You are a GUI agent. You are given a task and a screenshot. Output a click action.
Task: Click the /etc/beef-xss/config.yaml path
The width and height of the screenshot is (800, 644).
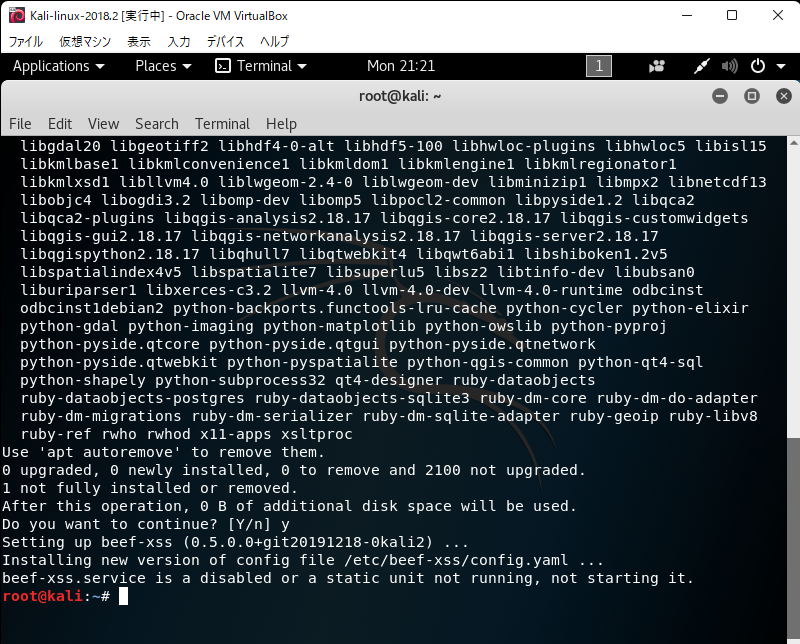(x=456, y=560)
